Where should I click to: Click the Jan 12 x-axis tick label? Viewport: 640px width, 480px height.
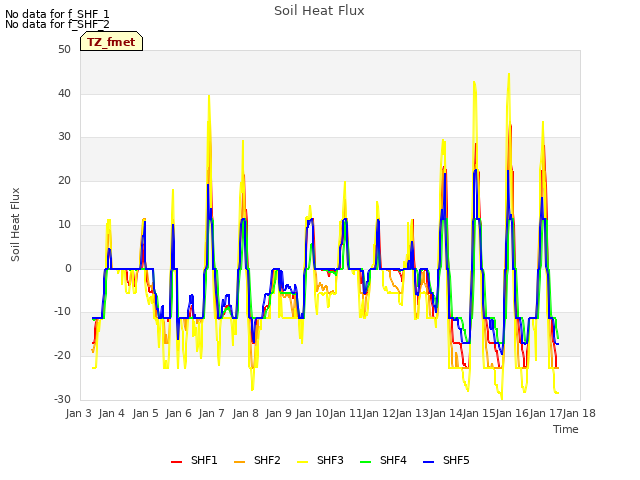[379, 413]
